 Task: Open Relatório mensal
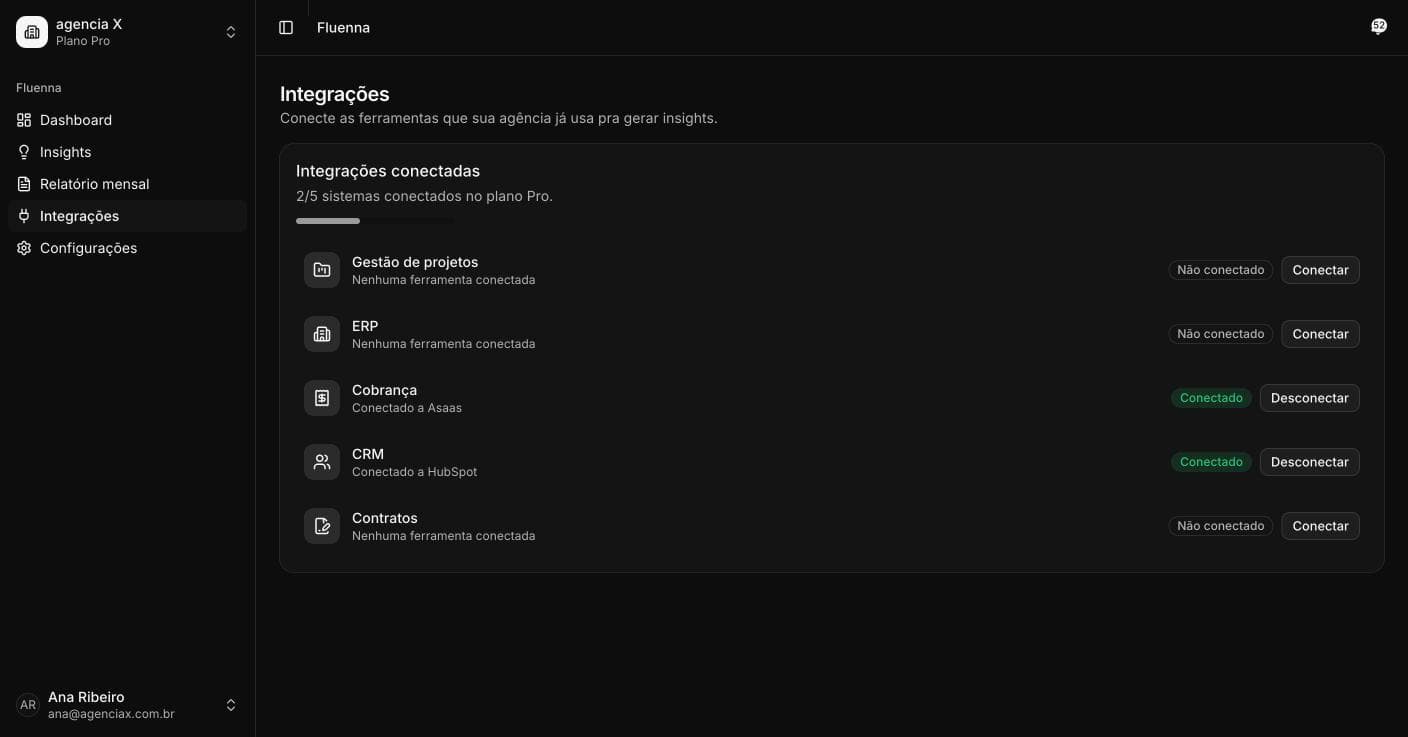point(127,184)
